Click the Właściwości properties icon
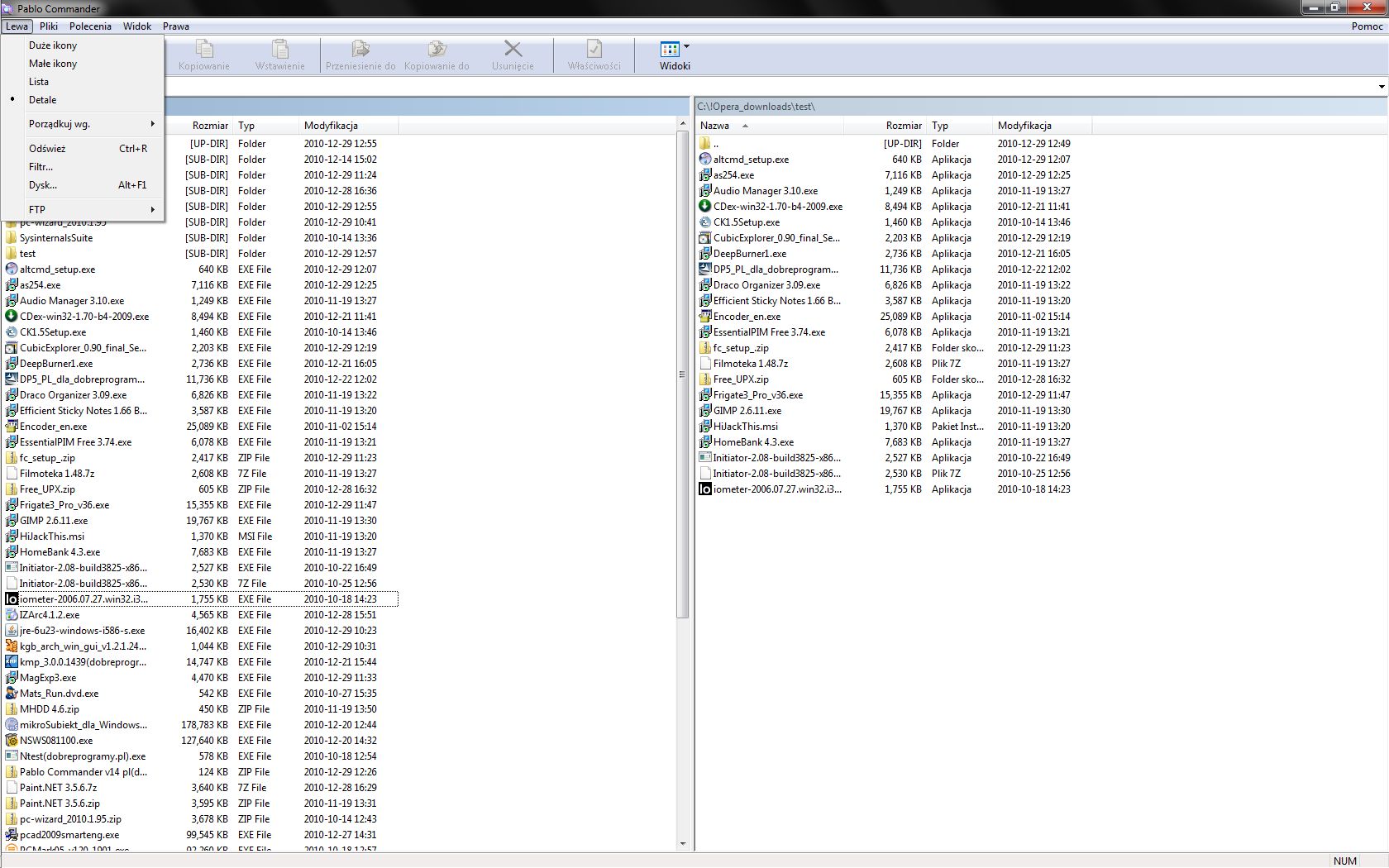Image resolution: width=1389 pixels, height=868 pixels. point(594,49)
